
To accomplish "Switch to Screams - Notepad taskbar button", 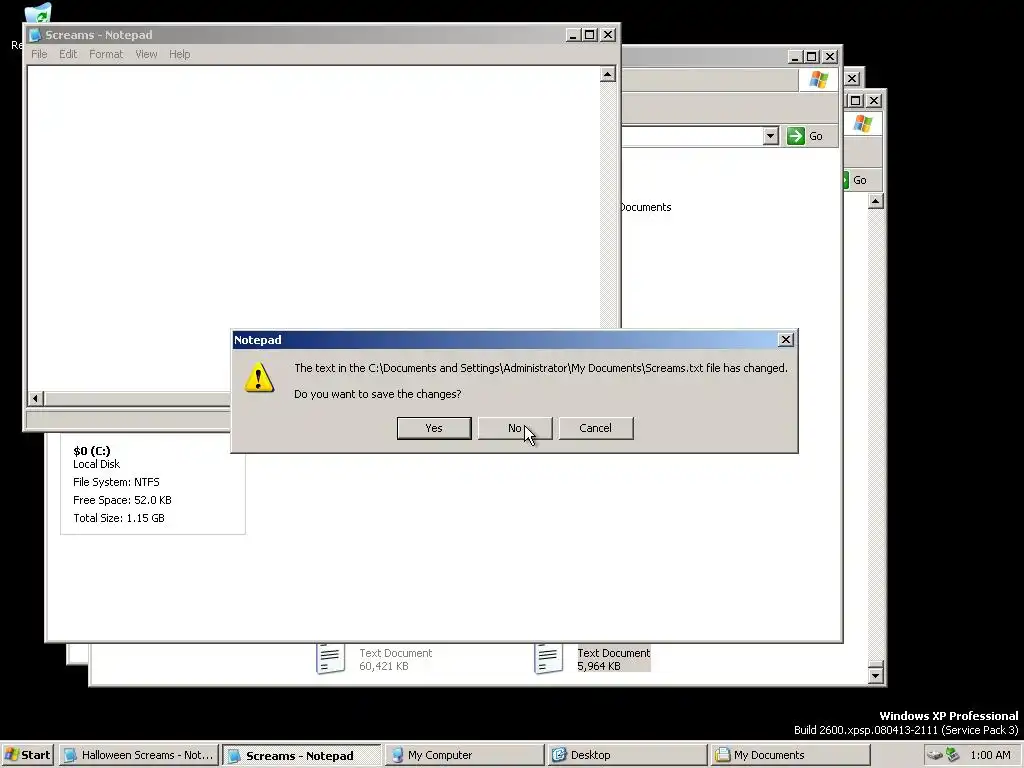I will click(301, 755).
